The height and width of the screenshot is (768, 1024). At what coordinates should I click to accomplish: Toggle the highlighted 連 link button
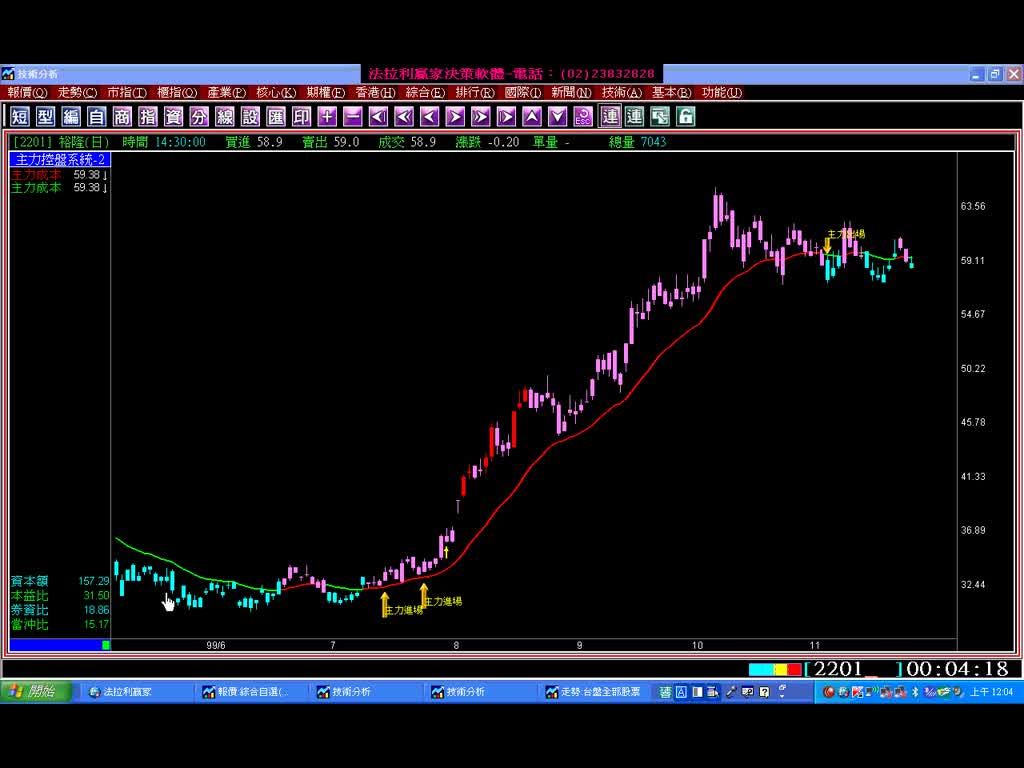pyautogui.click(x=610, y=117)
